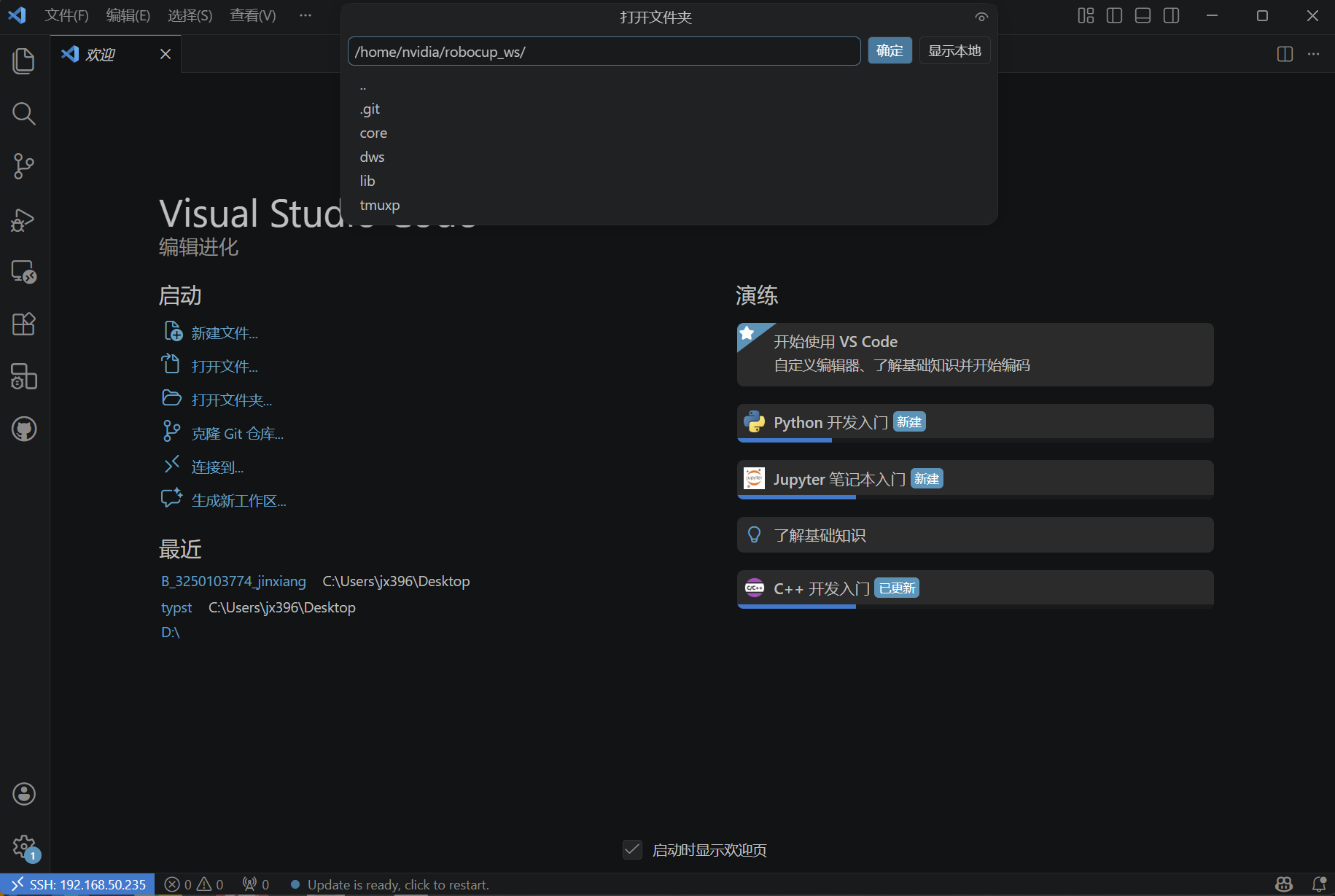The width and height of the screenshot is (1335, 896).
Task: Click the customize layout icon in title bar
Action: (1086, 16)
